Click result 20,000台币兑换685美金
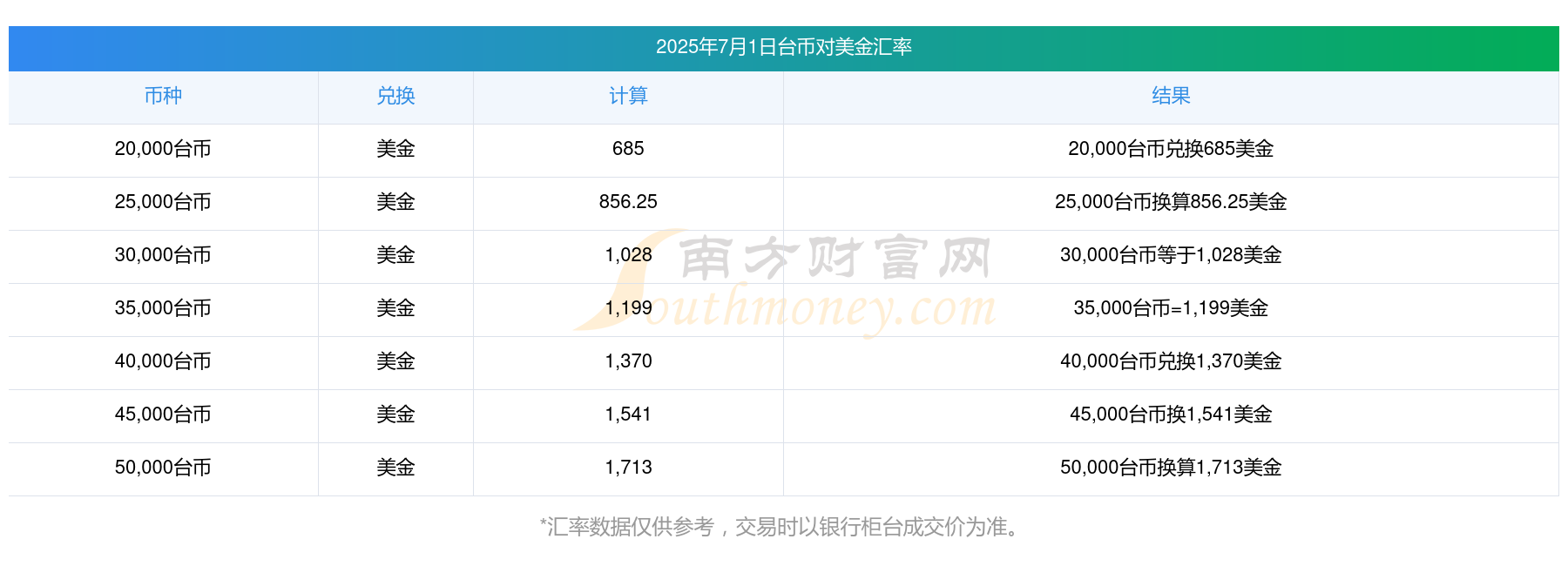Viewport: 1568px width, 566px height. tap(1171, 149)
